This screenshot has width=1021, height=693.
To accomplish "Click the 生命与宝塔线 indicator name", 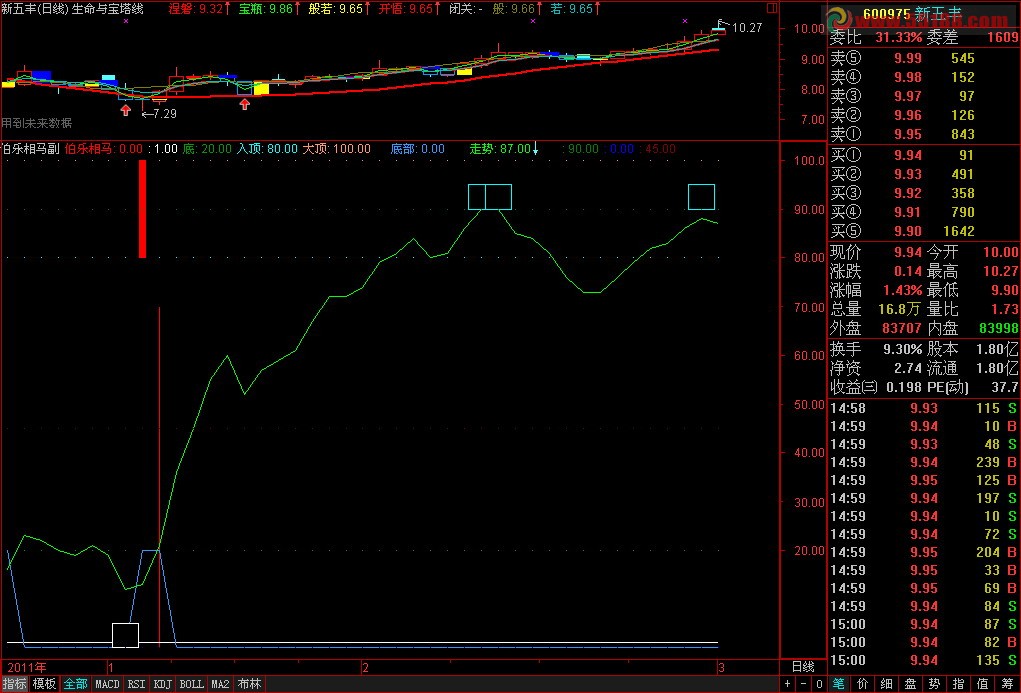I will pyautogui.click(x=107, y=9).
